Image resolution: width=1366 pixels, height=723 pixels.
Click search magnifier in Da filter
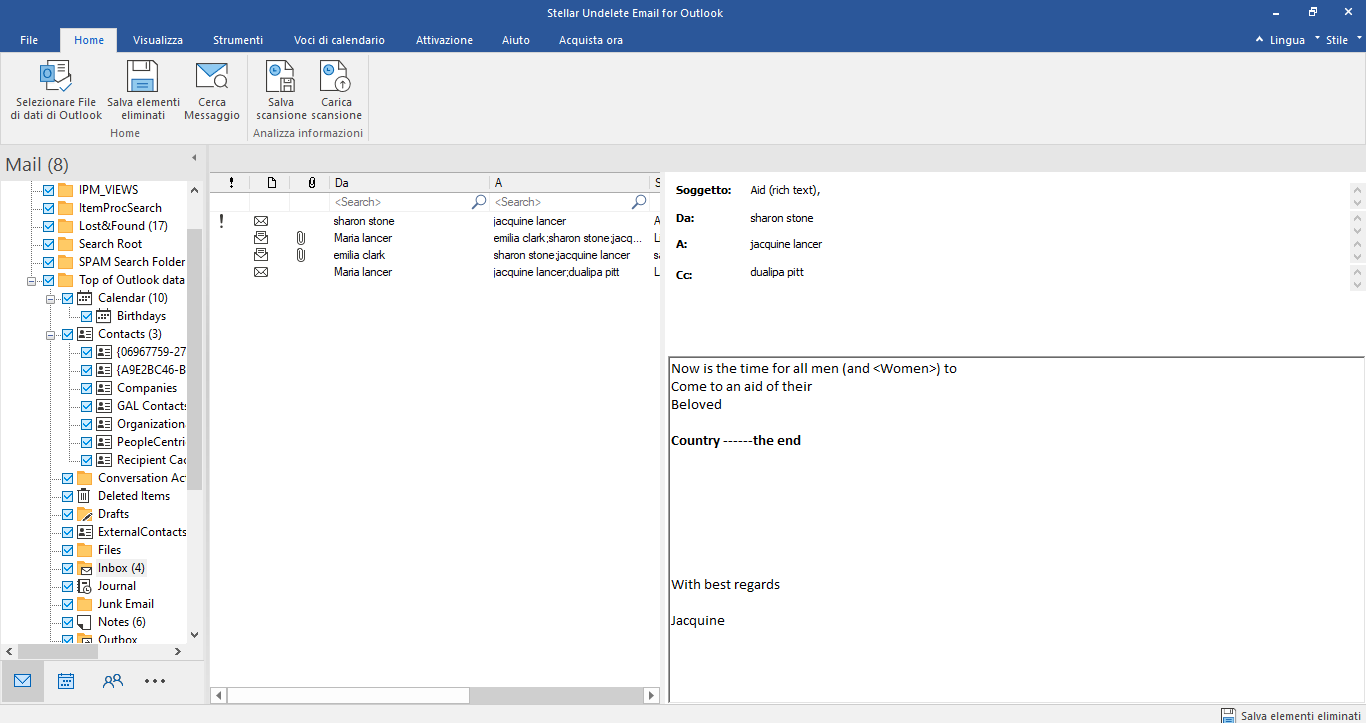(479, 202)
